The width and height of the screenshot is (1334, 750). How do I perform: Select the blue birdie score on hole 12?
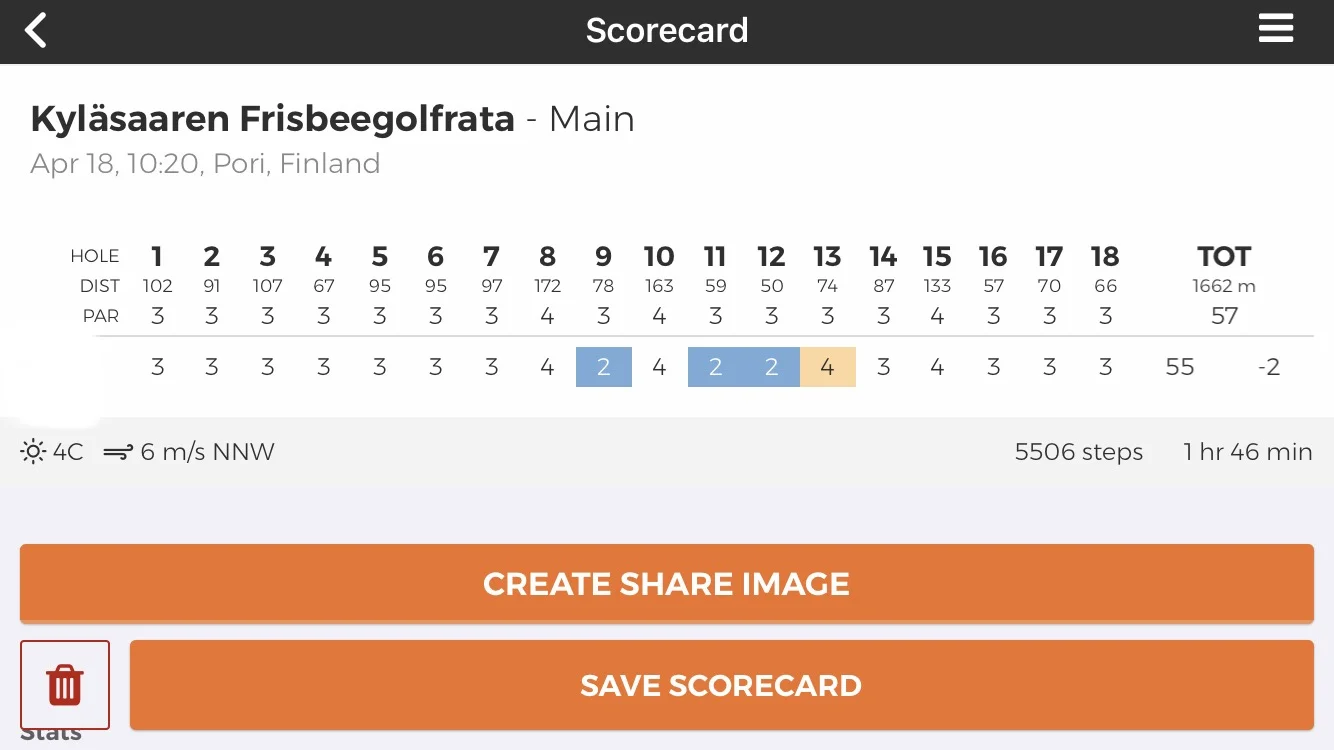pos(772,367)
